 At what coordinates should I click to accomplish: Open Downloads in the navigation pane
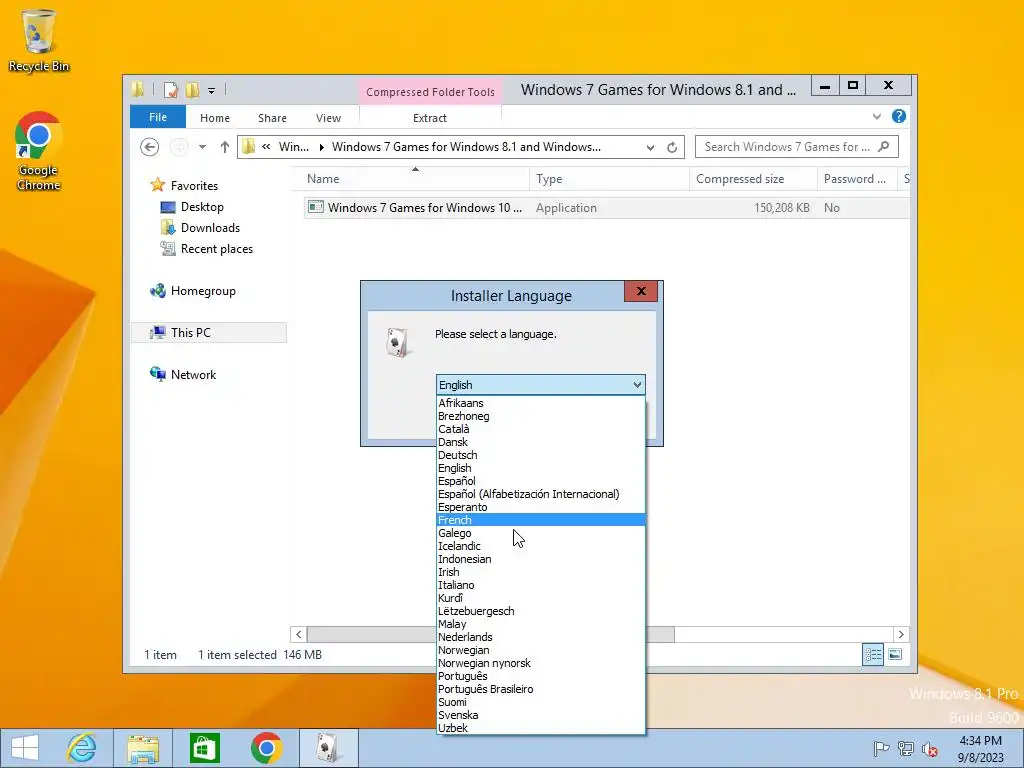pyautogui.click(x=210, y=228)
